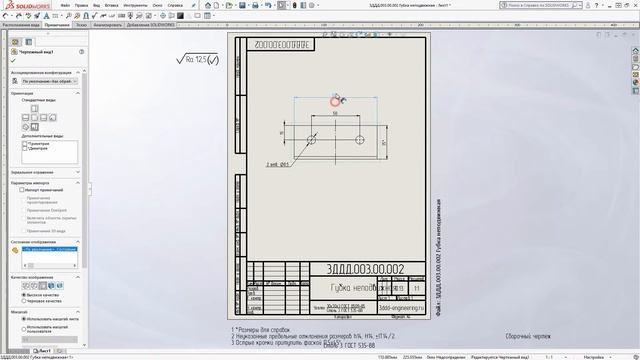640x360 pixels.
Task: Open the Feature Manager tab icon in left panel
Action: pyautogui.click(x=16, y=42)
